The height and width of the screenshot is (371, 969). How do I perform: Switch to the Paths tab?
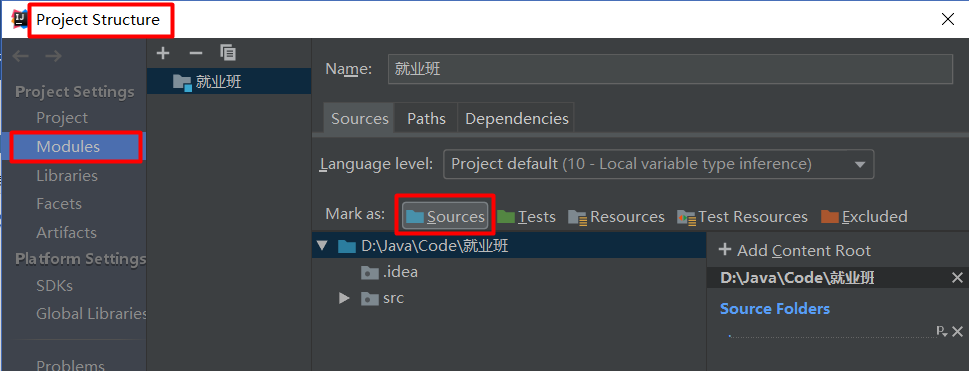tap(426, 118)
